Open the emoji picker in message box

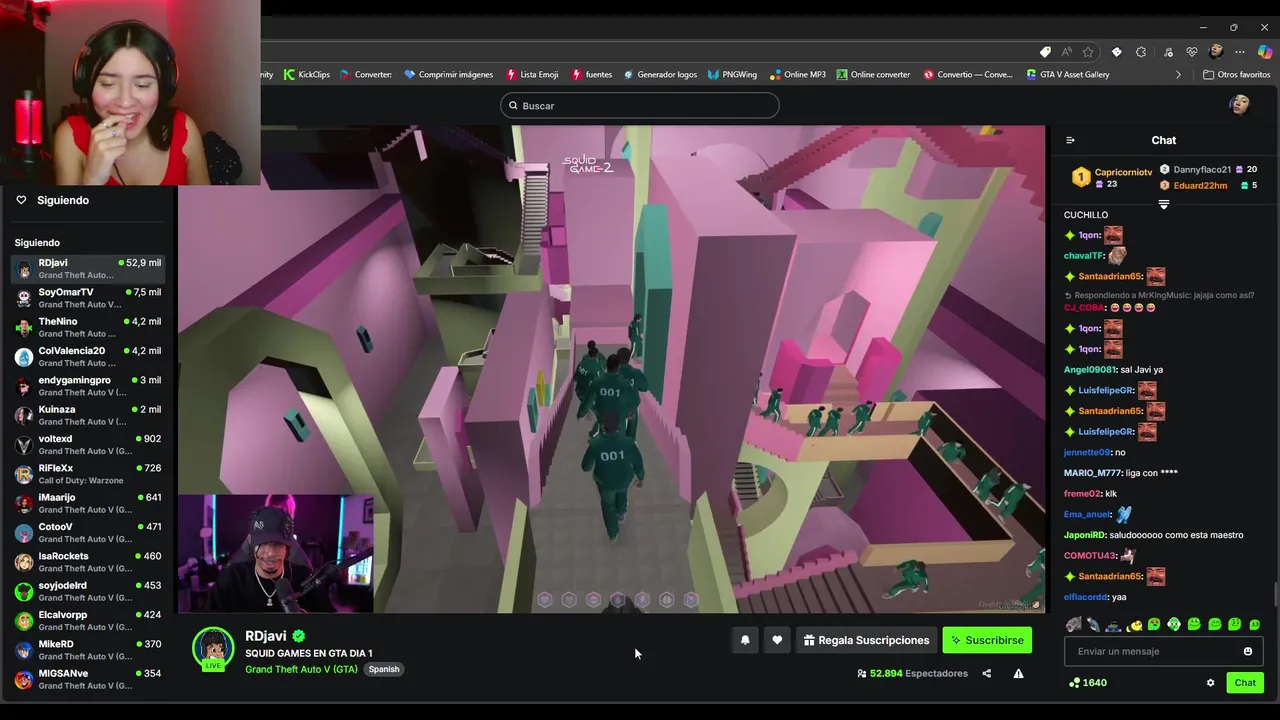[1247, 651]
